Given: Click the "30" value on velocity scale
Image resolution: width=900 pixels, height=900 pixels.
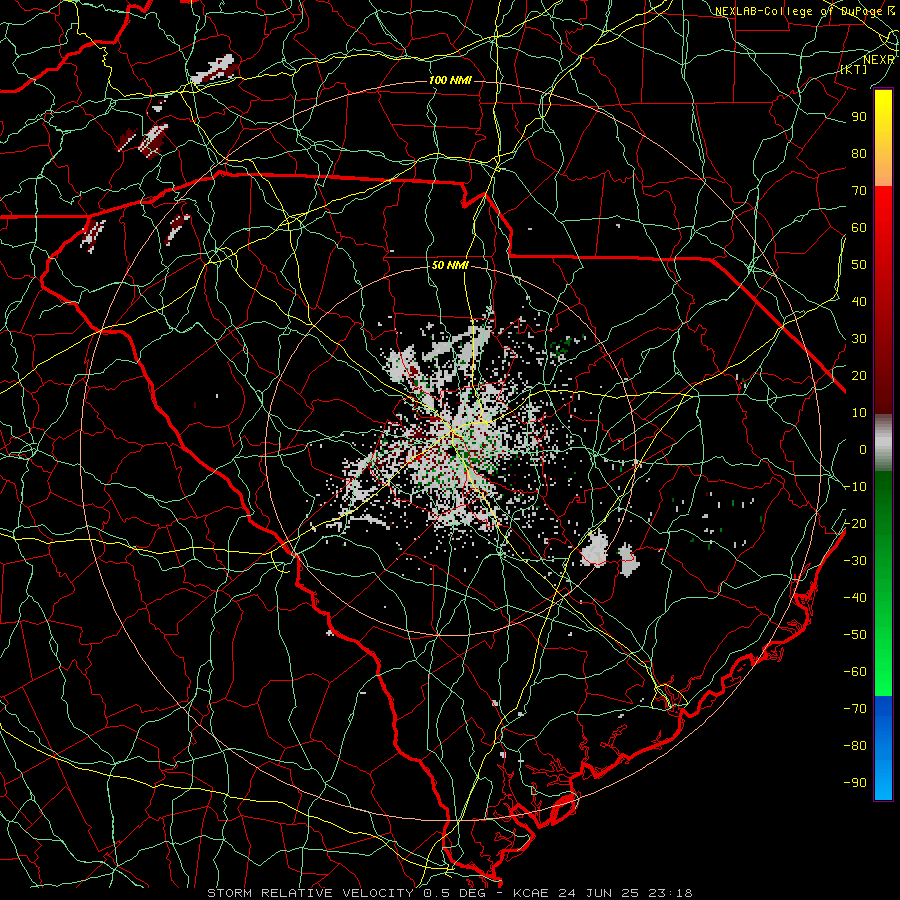Looking at the screenshot, I should click(859, 339).
